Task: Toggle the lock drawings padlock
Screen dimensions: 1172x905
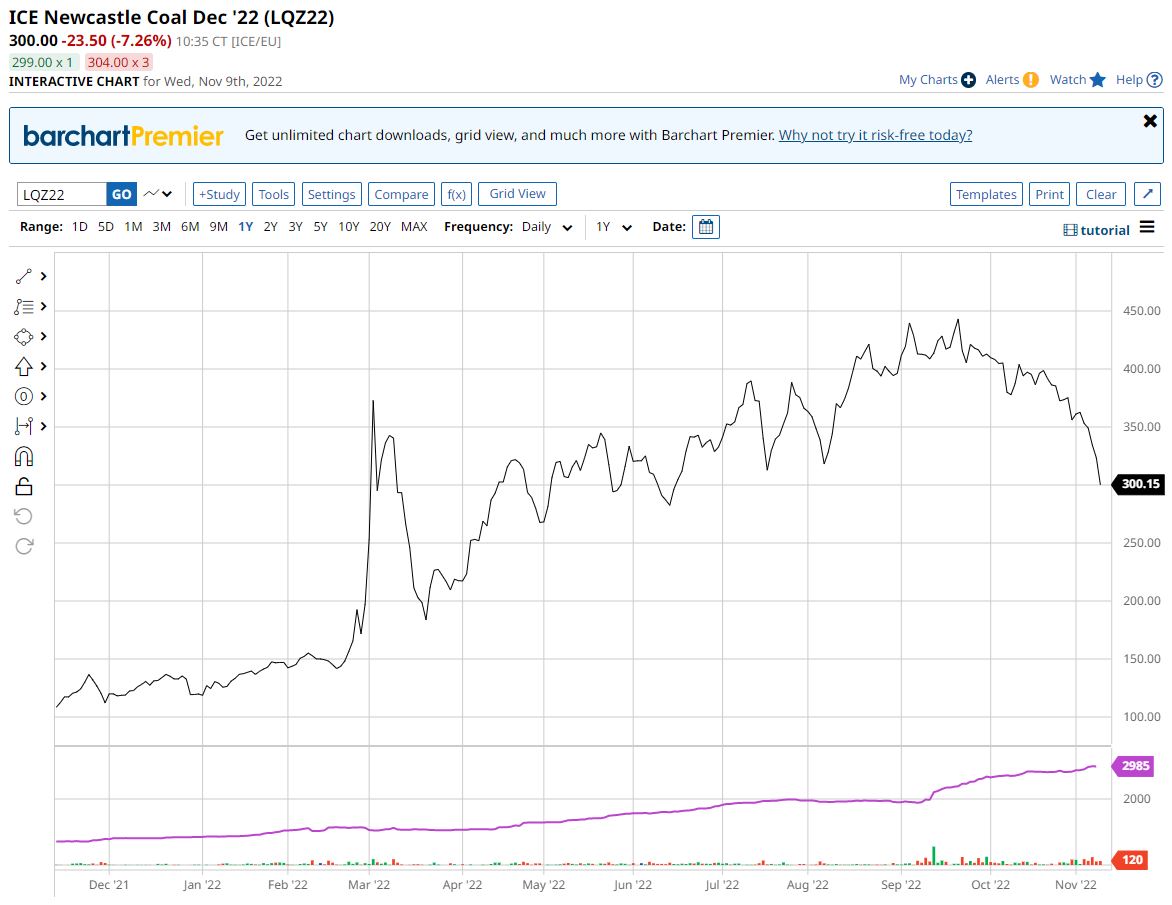Action: click(x=25, y=486)
